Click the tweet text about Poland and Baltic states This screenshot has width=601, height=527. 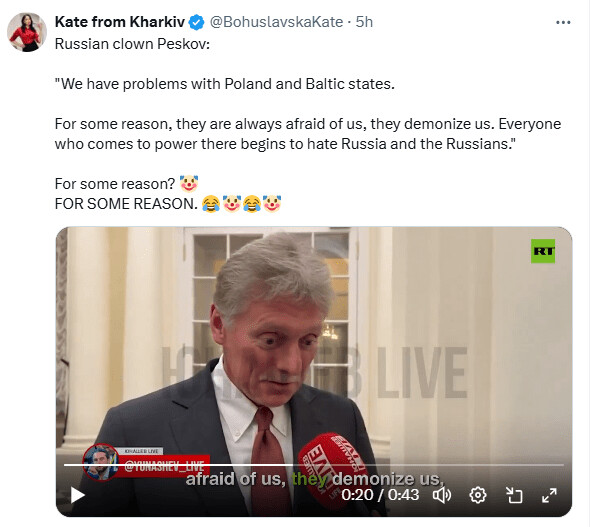point(225,83)
